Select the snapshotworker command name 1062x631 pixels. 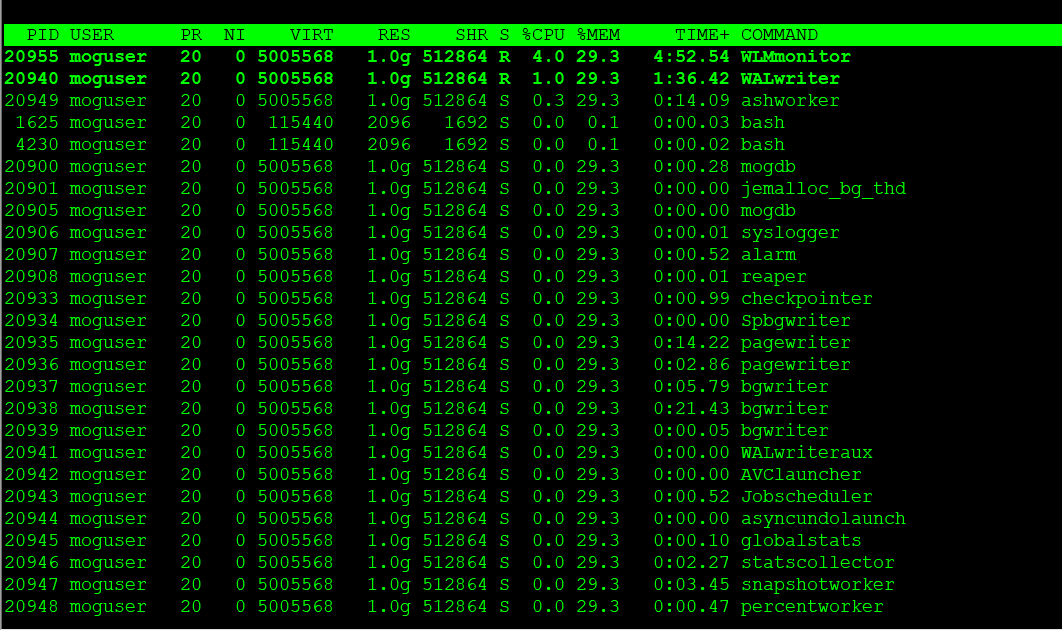818,585
